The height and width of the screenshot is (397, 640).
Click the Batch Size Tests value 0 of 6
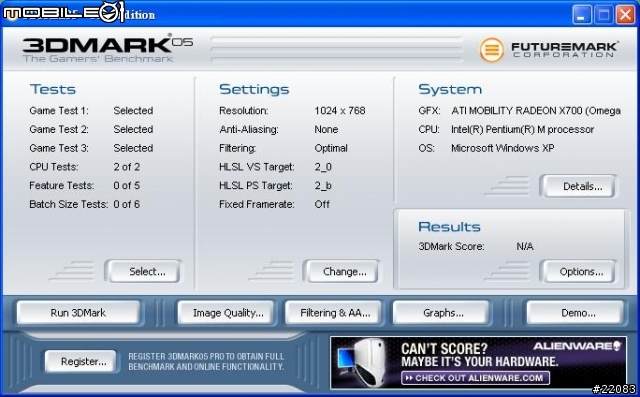127,204
